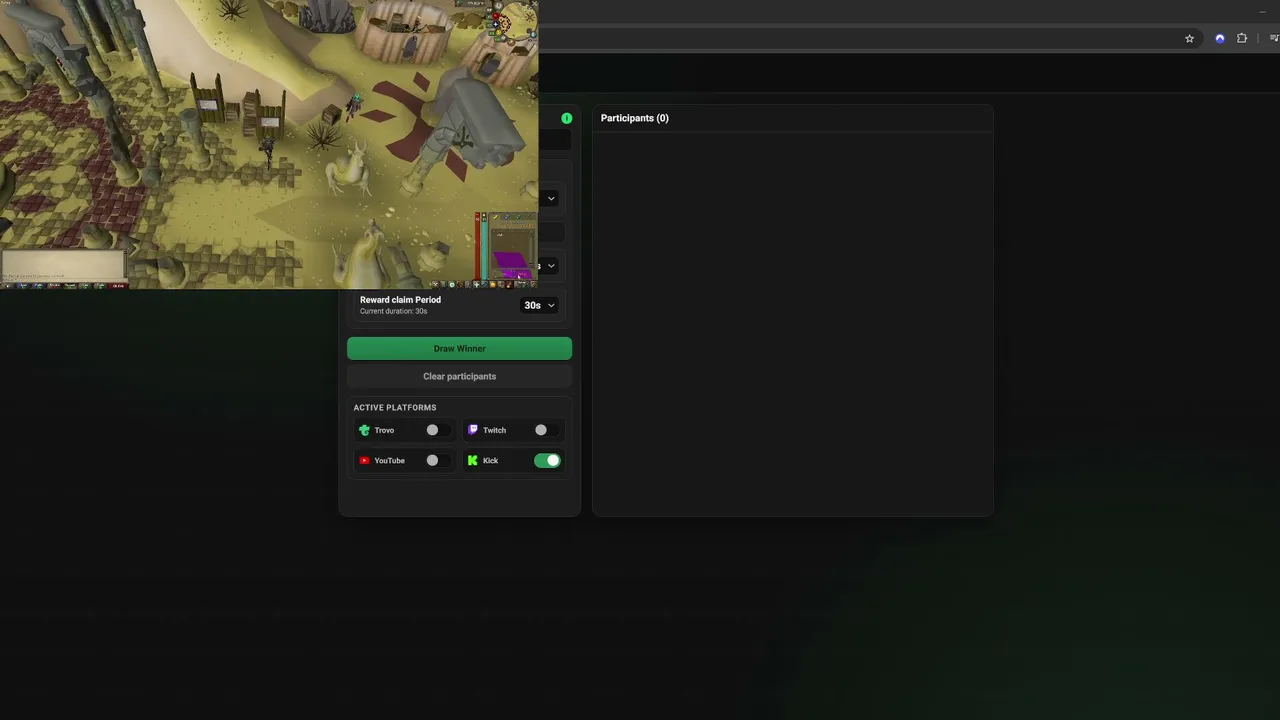
Task: Click the green info status icon
Action: click(567, 118)
